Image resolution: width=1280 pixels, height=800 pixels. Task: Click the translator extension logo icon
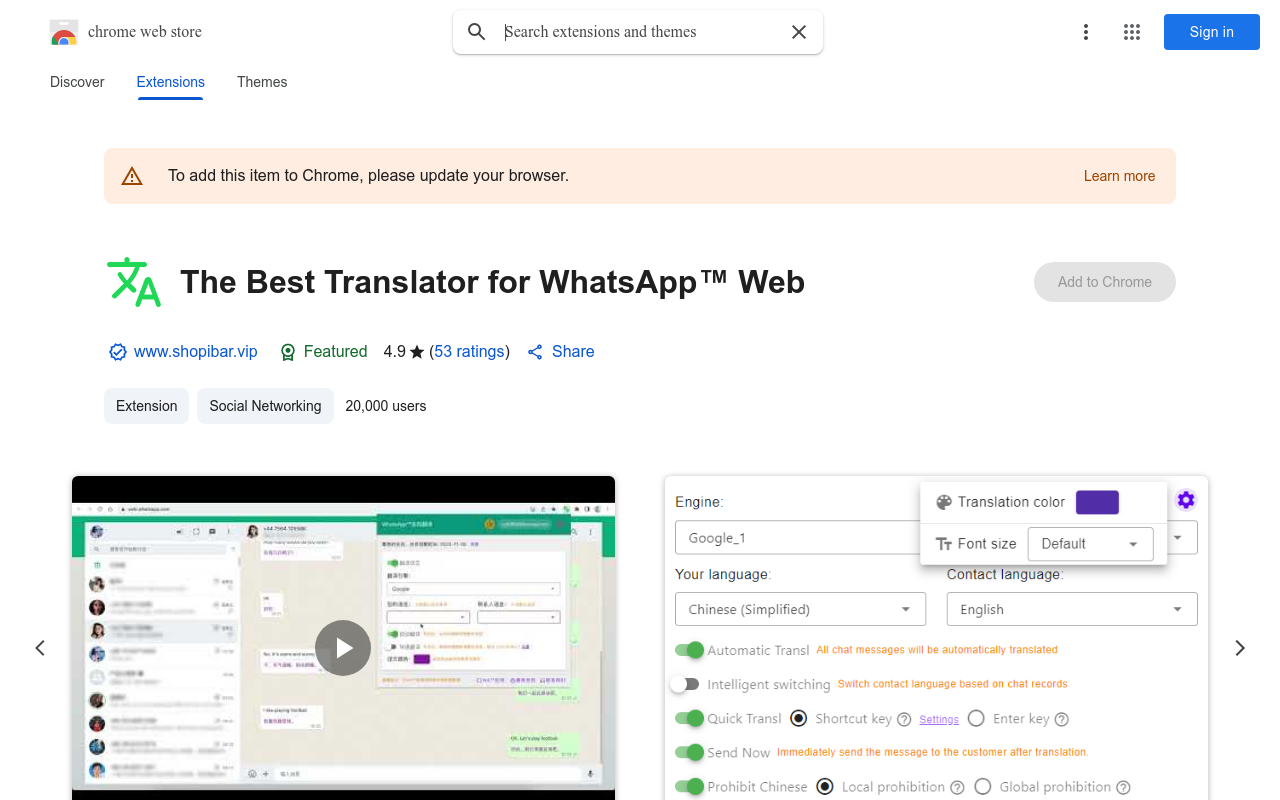point(133,282)
